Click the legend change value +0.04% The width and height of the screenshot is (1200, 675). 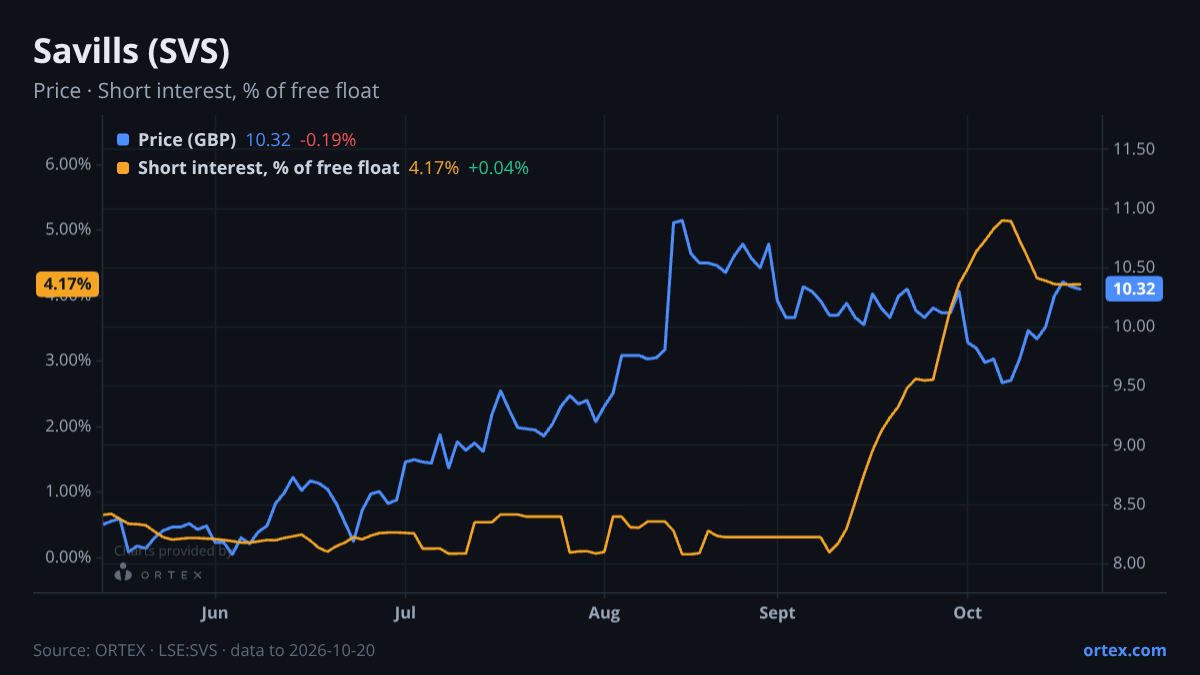[498, 168]
